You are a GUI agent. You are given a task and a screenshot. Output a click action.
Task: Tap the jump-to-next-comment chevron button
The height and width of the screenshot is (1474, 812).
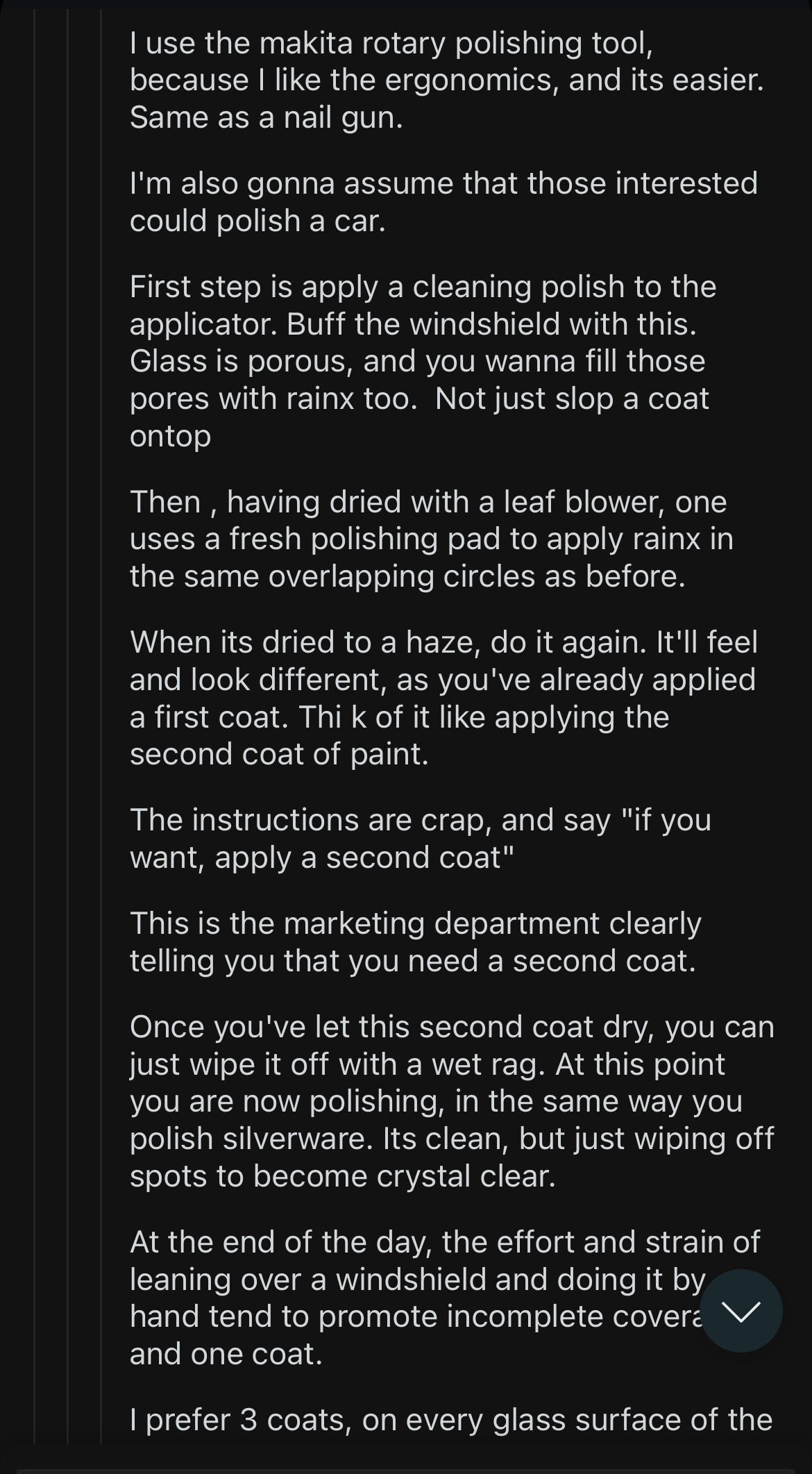coord(741,1311)
